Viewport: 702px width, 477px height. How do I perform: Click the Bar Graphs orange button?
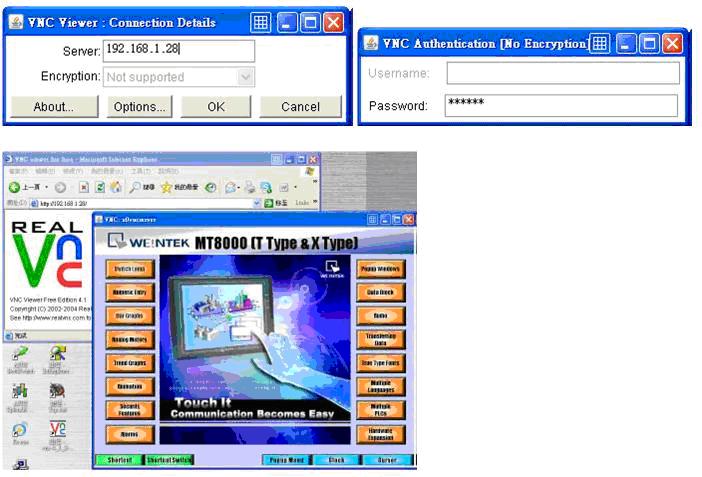(130, 316)
